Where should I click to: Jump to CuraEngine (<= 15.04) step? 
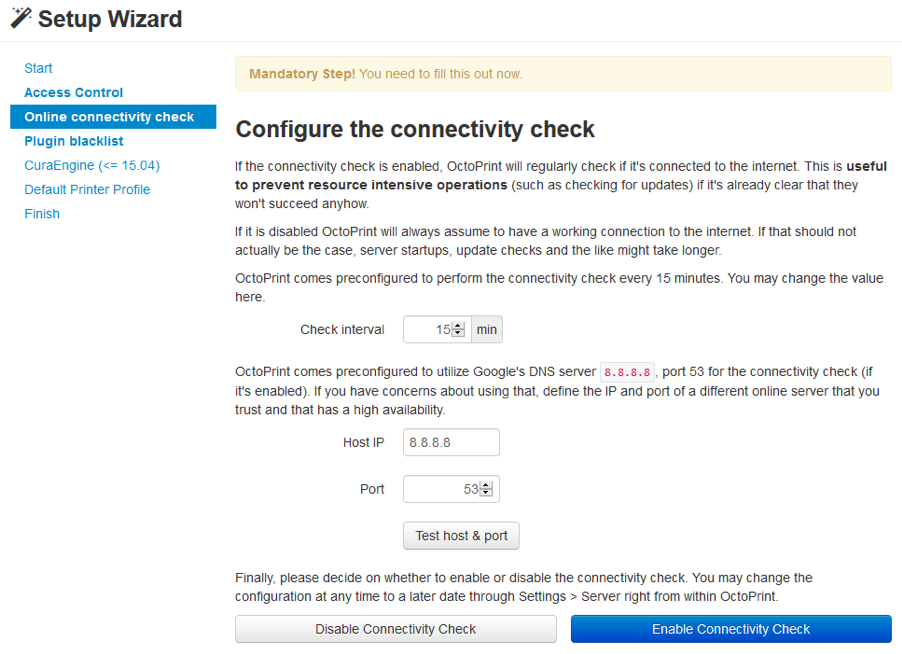(92, 165)
